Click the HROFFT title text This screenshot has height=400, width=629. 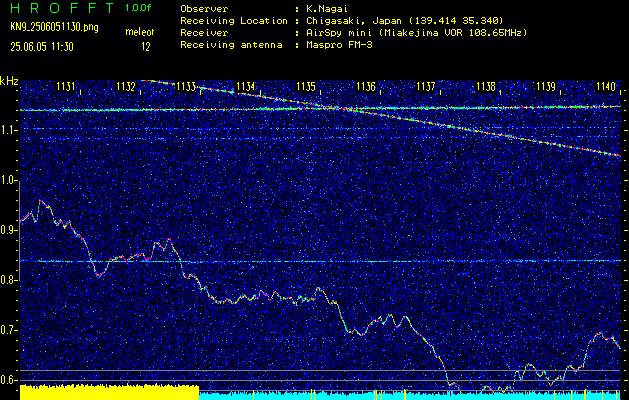pos(63,8)
